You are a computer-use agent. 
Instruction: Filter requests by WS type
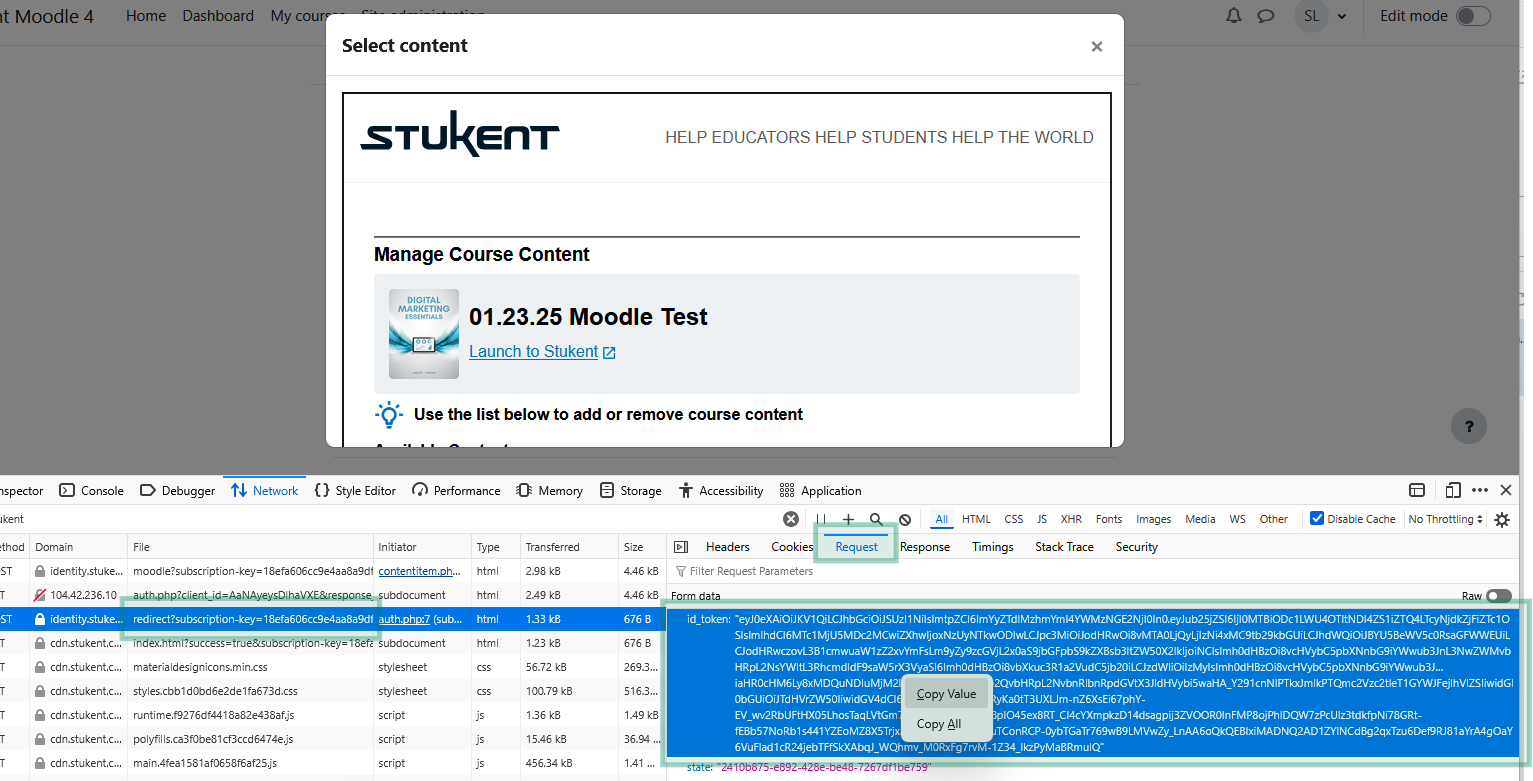tap(1237, 519)
